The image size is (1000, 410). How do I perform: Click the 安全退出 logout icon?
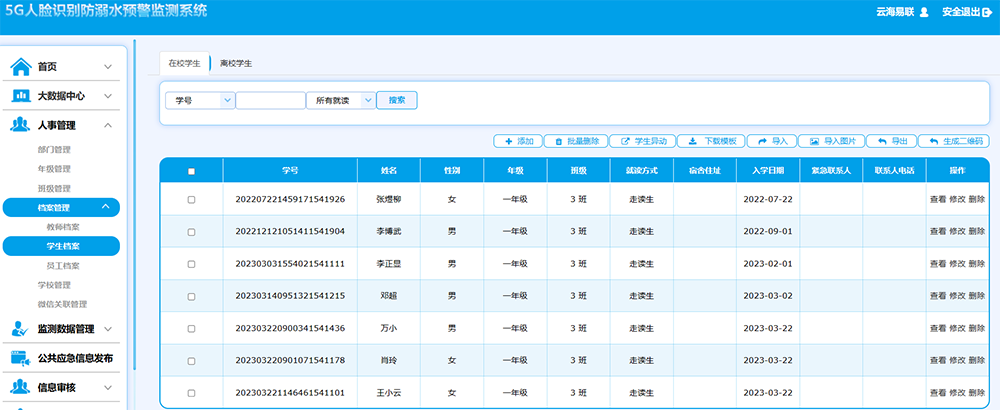click(988, 12)
